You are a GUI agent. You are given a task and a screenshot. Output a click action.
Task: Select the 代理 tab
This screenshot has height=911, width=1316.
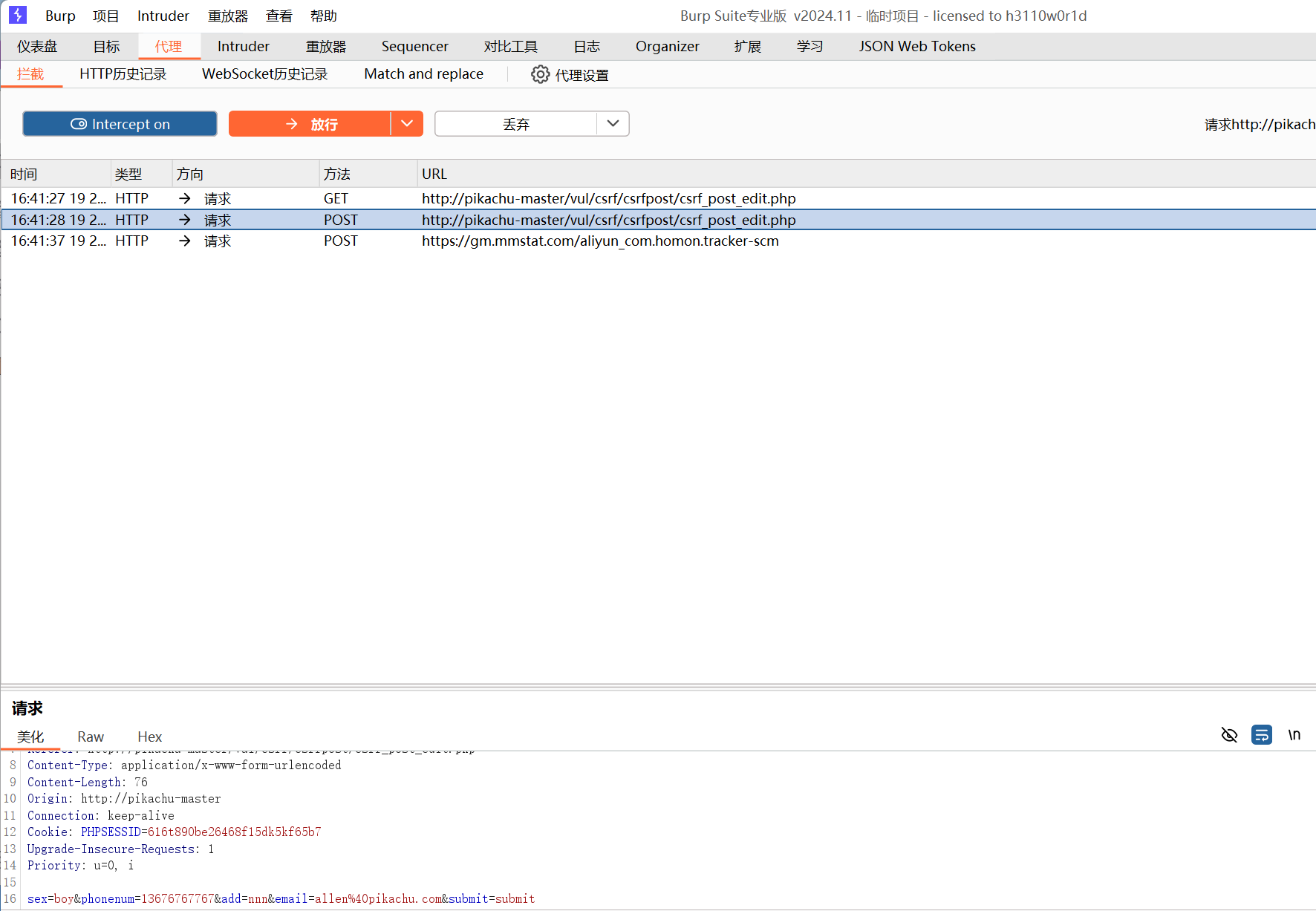coord(169,46)
